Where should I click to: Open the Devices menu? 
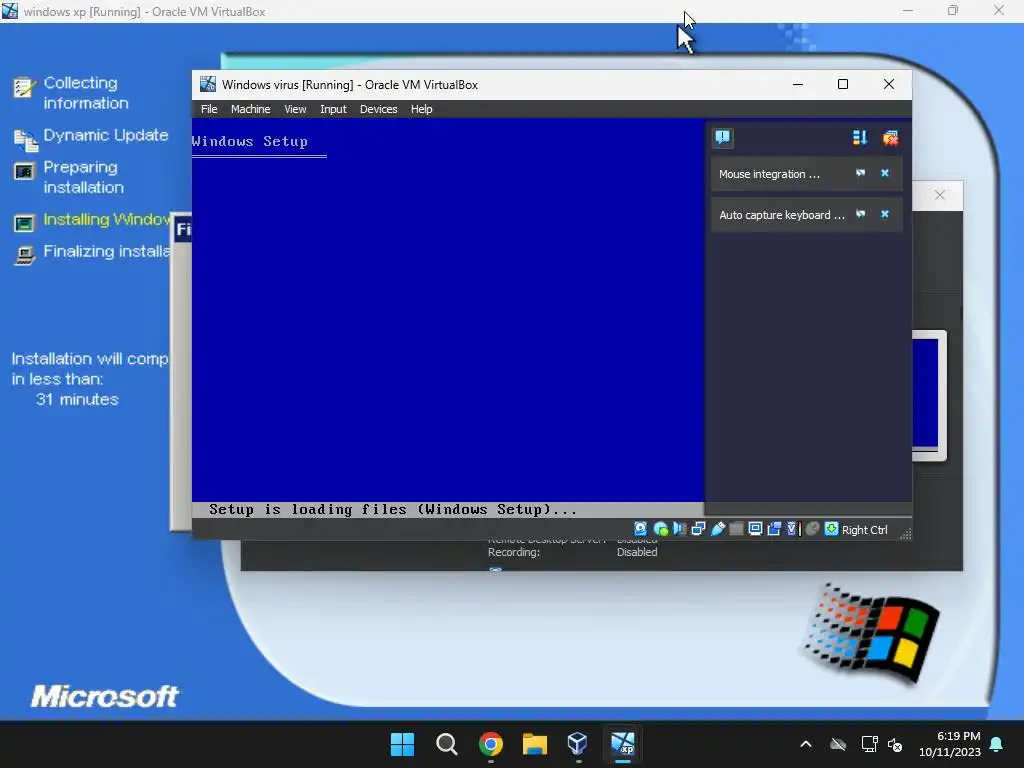[378, 109]
